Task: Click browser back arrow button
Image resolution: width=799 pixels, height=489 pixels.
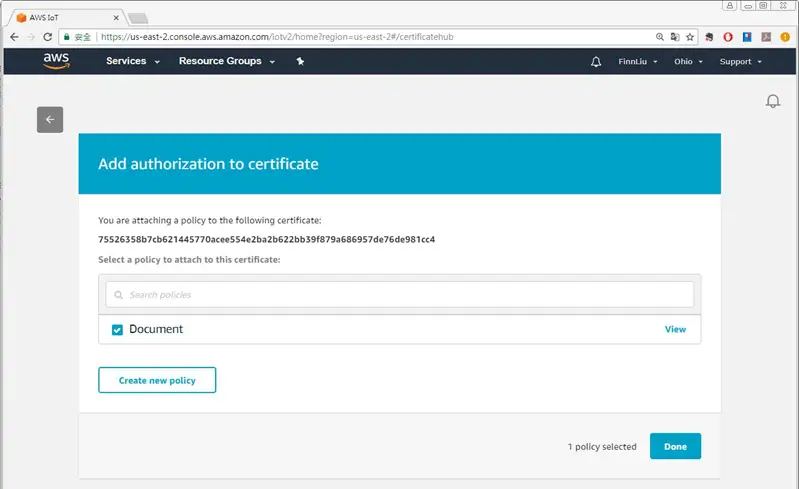Action: pyautogui.click(x=14, y=37)
